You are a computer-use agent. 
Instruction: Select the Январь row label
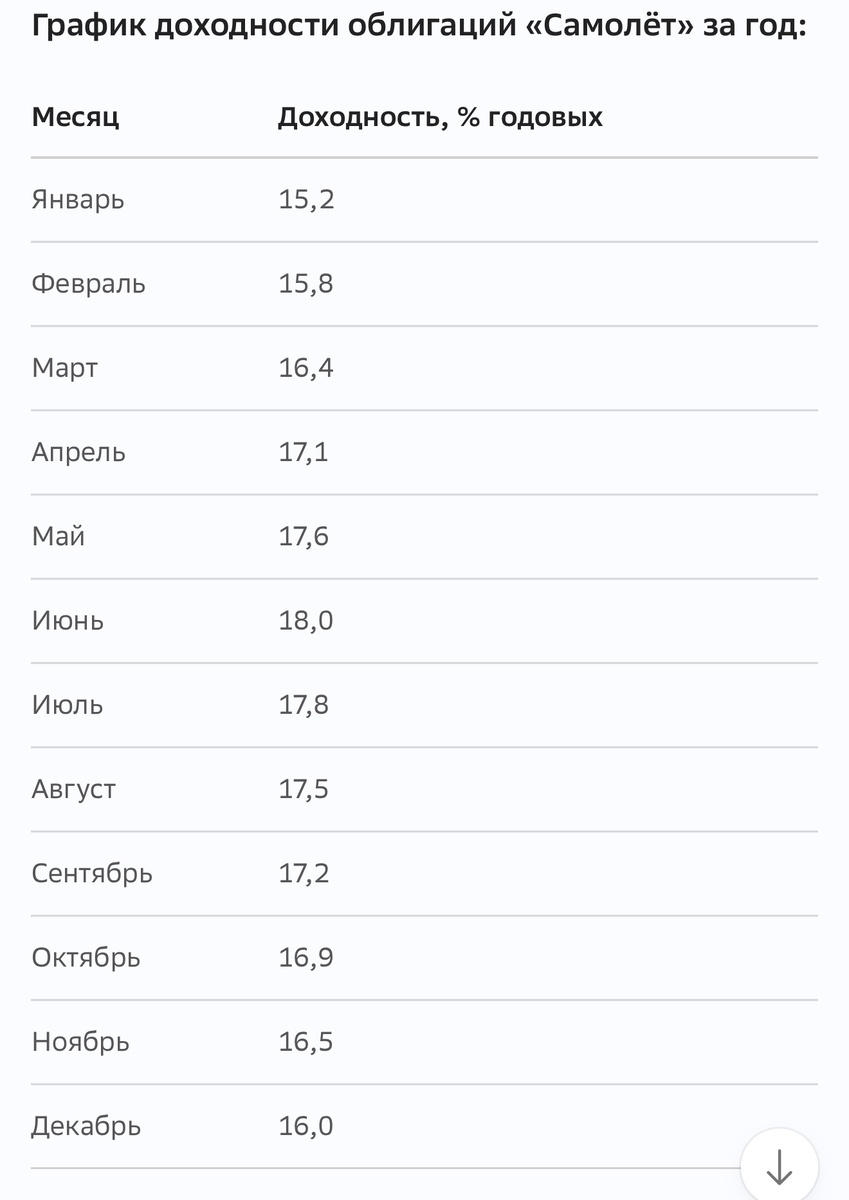pyautogui.click(x=78, y=200)
